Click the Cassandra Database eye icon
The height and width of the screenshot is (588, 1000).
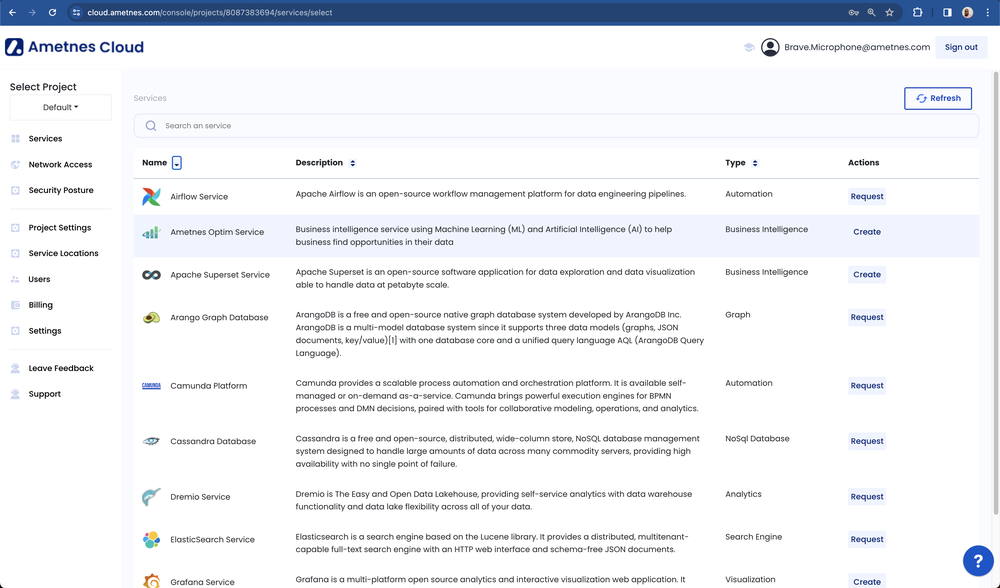[x=151, y=441]
